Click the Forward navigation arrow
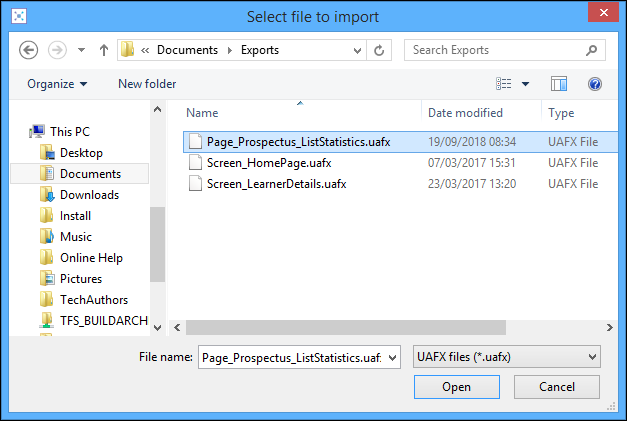The image size is (627, 421). tap(57, 50)
